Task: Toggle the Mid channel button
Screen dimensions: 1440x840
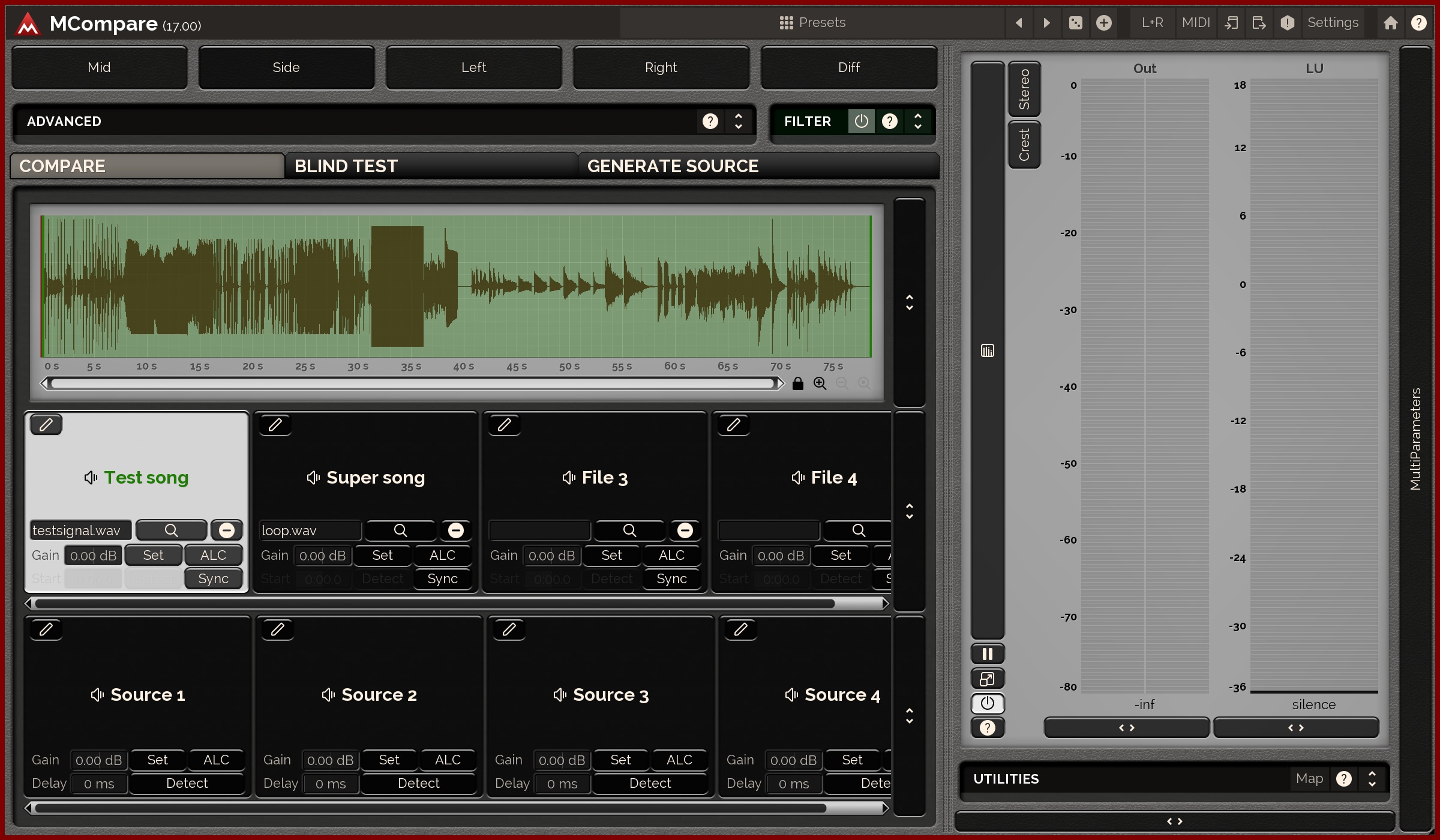Action: tap(99, 67)
